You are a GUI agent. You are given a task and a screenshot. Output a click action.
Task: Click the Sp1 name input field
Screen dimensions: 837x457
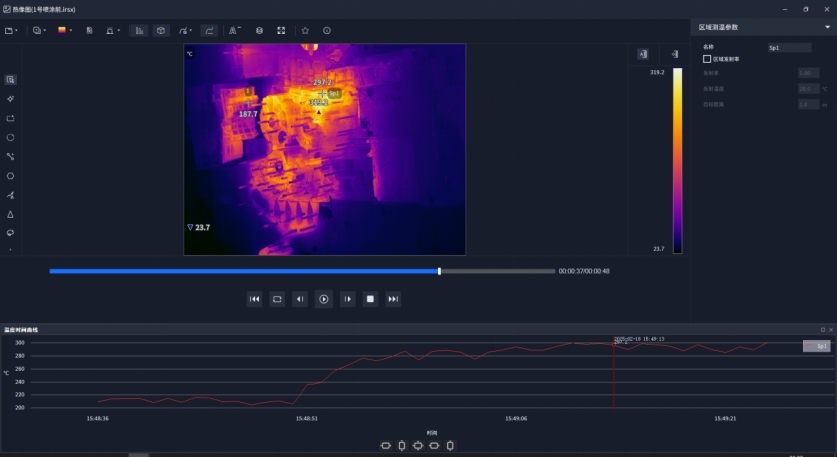pos(789,47)
